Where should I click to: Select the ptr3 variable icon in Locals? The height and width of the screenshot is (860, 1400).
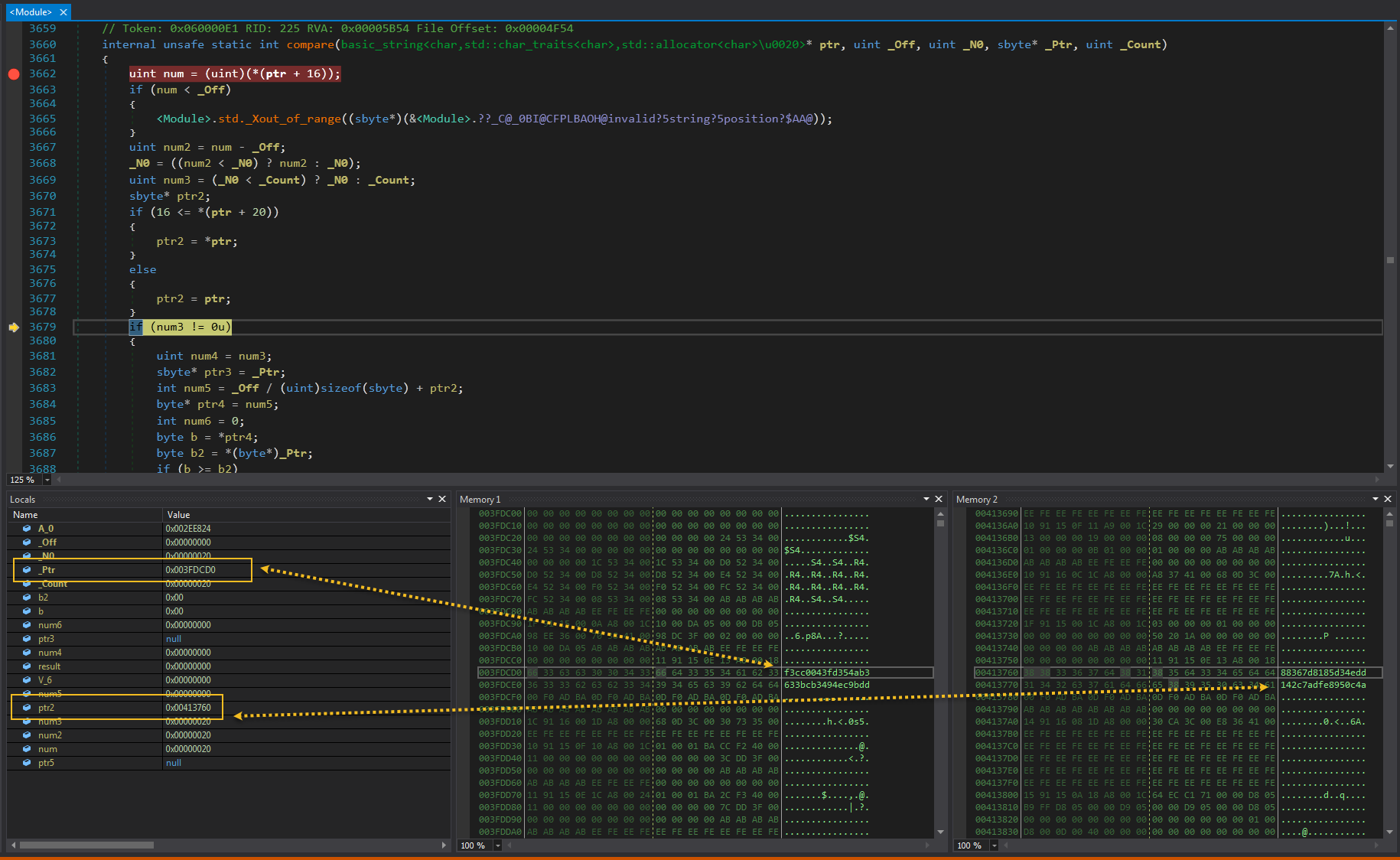click(27, 639)
